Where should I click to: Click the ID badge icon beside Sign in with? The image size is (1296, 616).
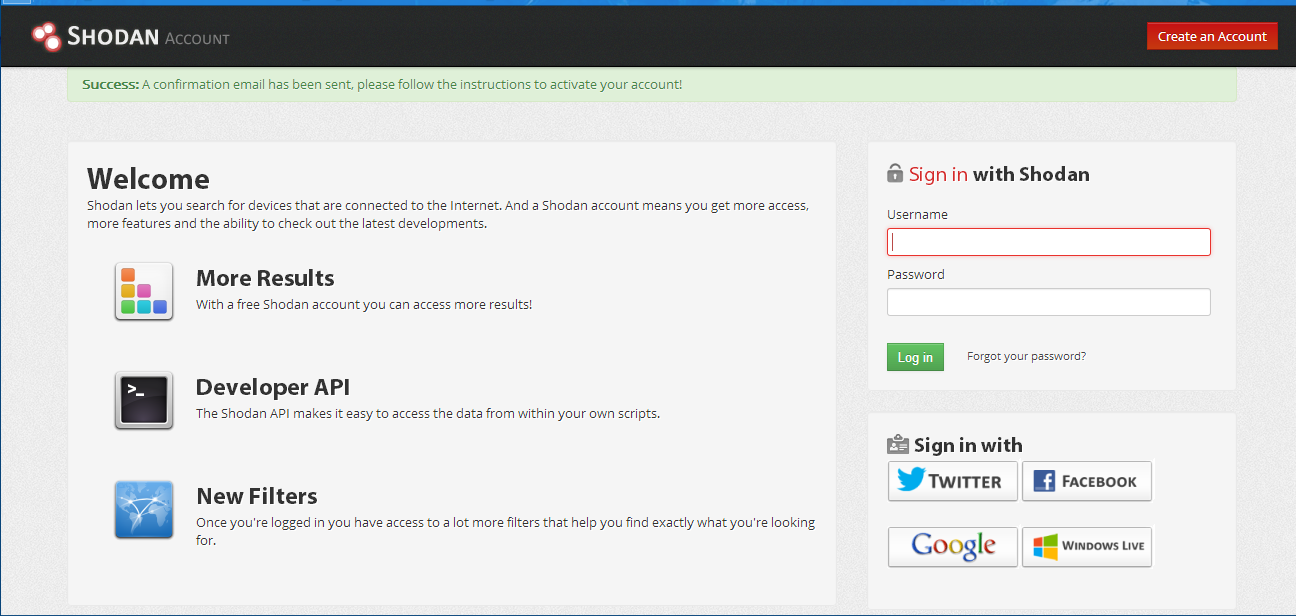coord(897,445)
